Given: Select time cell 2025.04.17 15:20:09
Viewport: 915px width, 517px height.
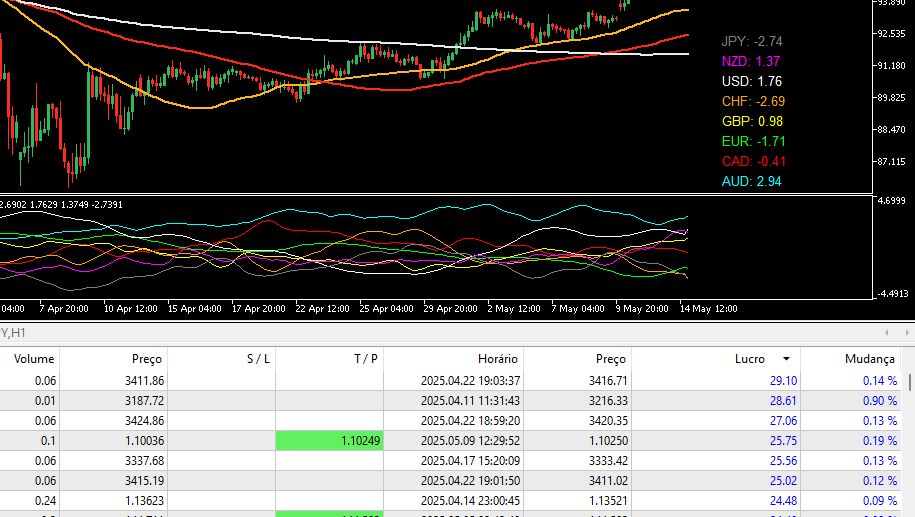Looking at the screenshot, I should 470,460.
